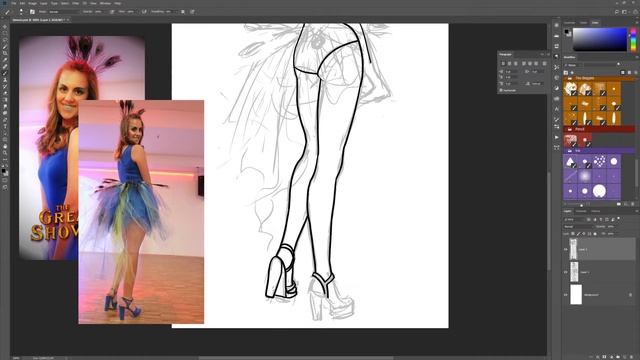Hide the Background layer via eye icon

(x=566, y=294)
